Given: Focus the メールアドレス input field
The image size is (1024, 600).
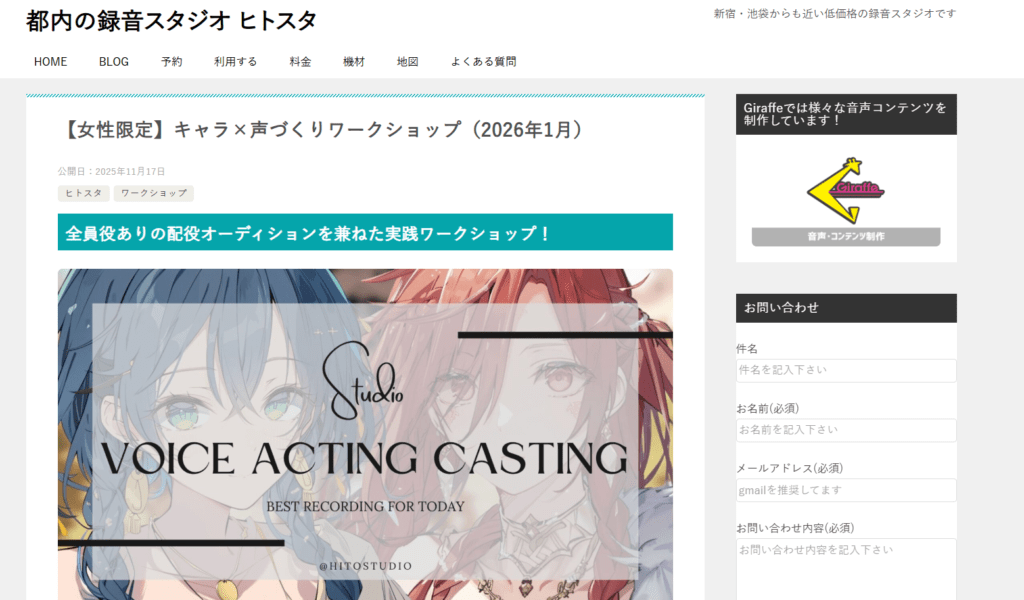Looking at the screenshot, I should click(846, 490).
